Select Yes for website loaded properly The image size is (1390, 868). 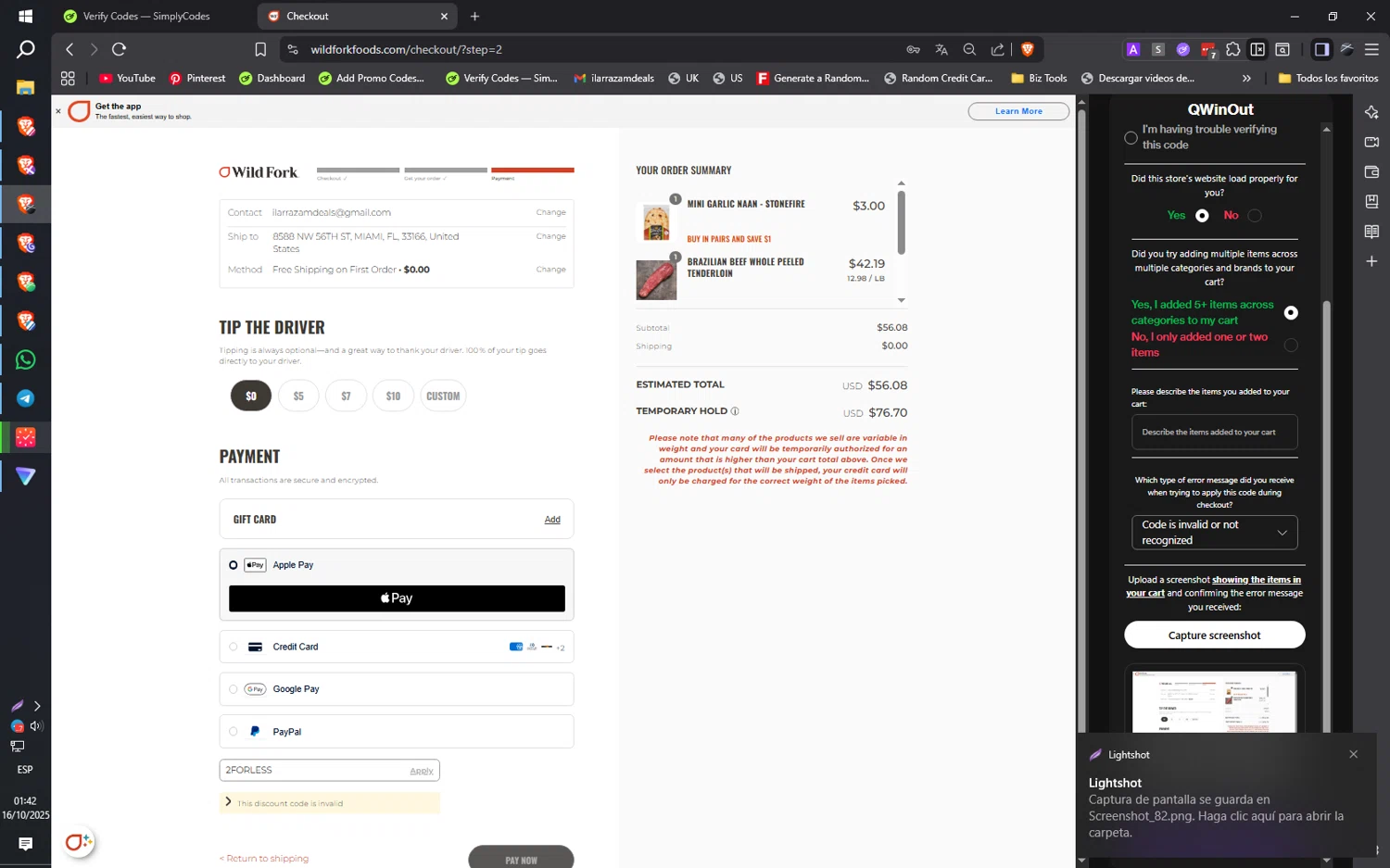pos(1202,216)
